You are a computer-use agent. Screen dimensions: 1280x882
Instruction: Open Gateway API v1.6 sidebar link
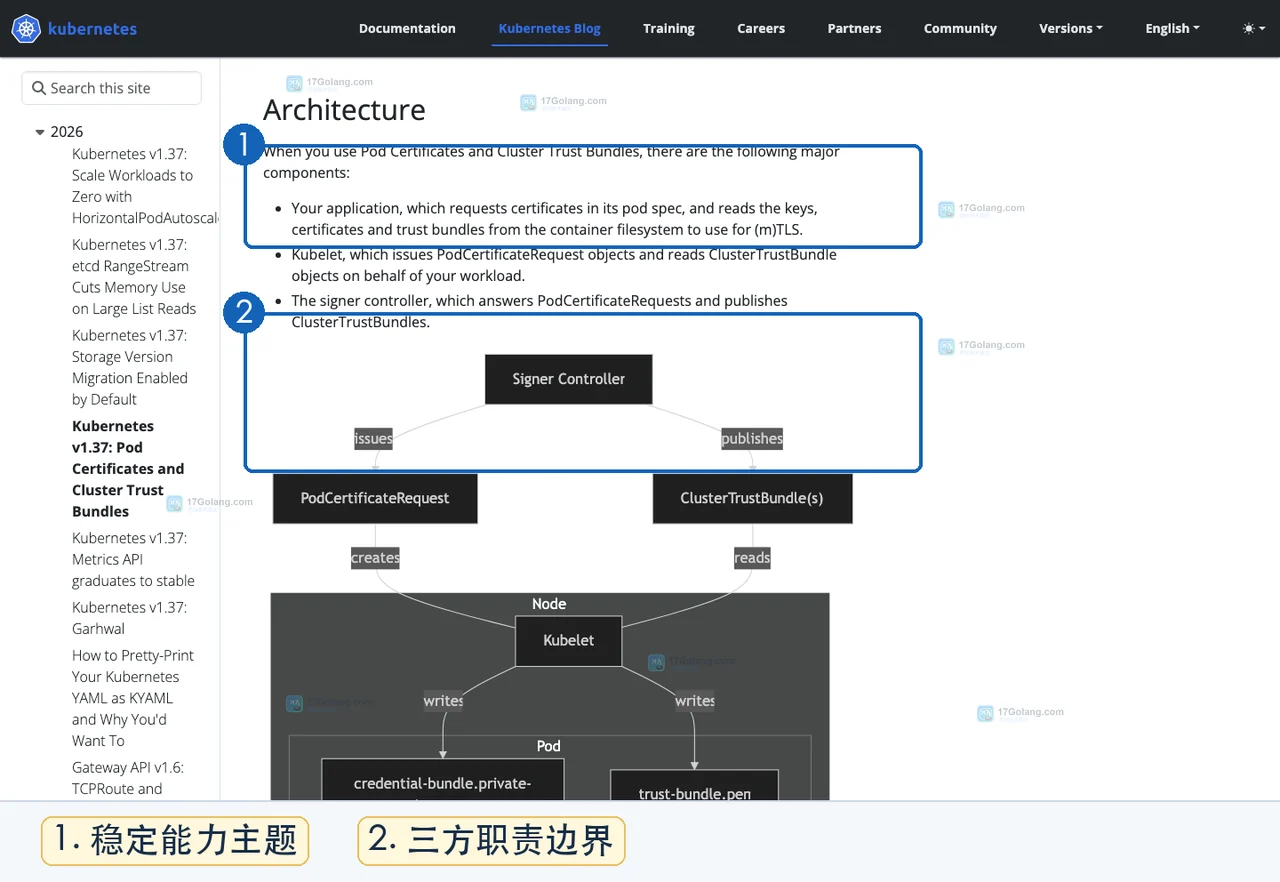click(x=128, y=778)
